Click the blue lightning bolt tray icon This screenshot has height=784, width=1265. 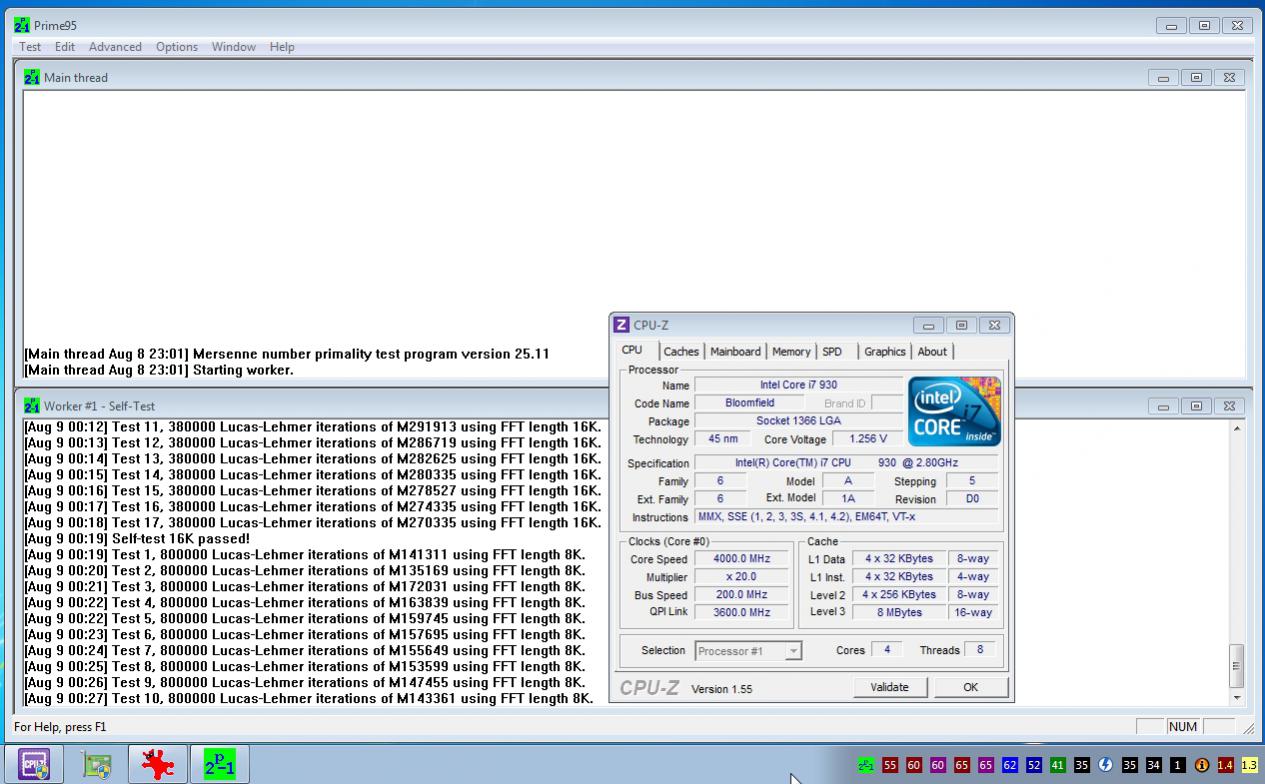coord(1106,765)
